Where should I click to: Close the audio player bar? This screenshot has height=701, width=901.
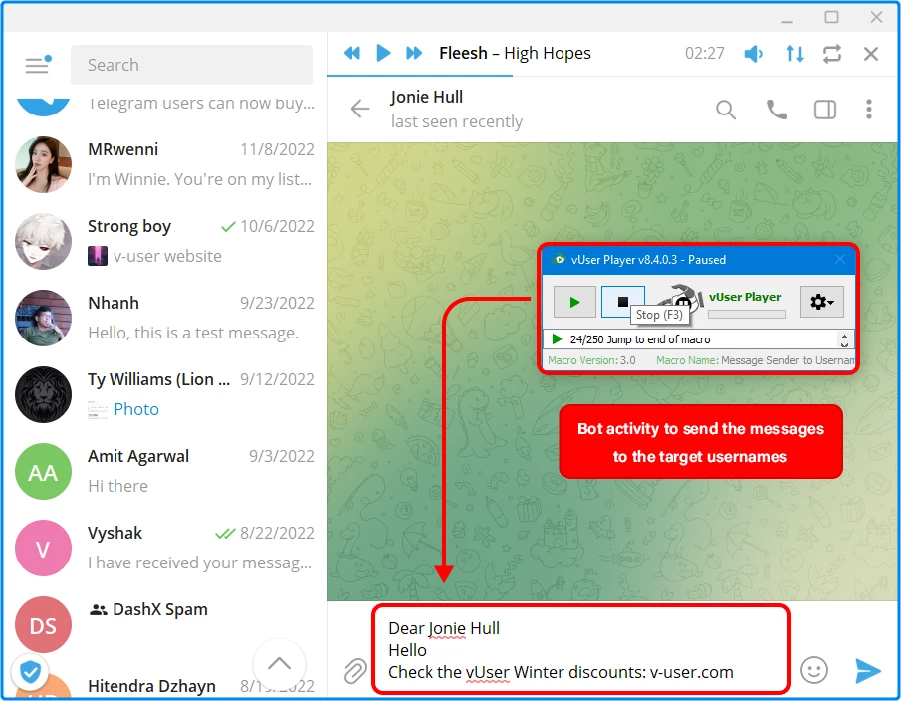(x=871, y=54)
